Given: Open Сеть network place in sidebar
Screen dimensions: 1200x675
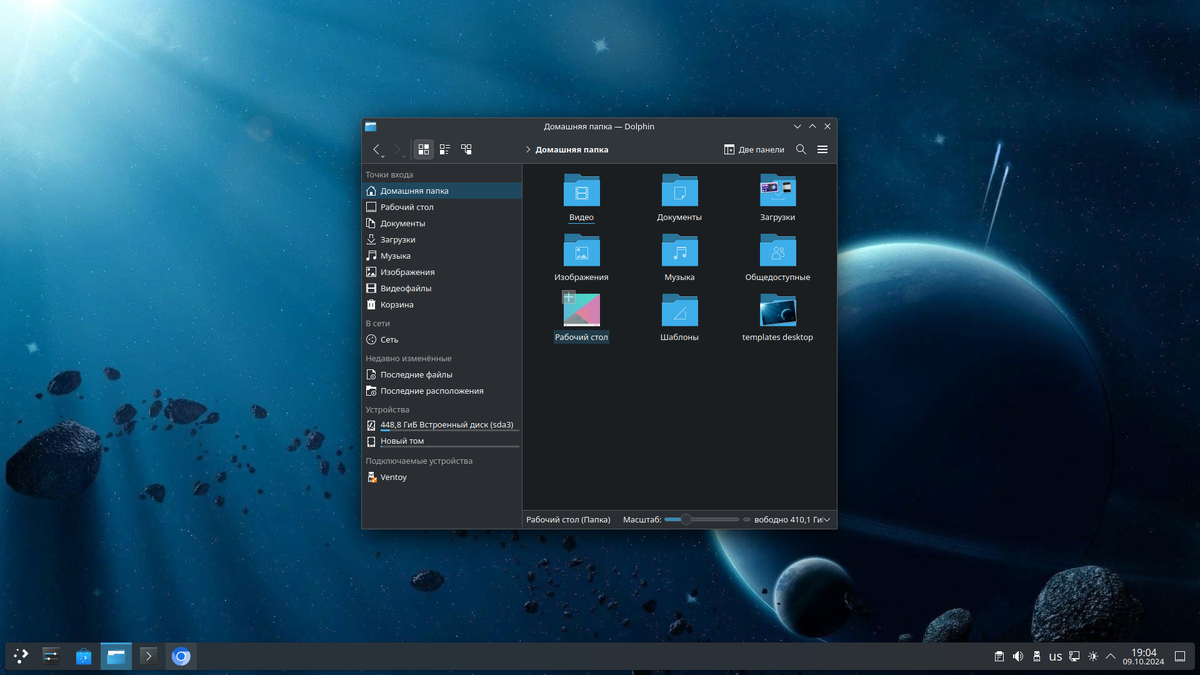Looking at the screenshot, I should pos(442,340).
